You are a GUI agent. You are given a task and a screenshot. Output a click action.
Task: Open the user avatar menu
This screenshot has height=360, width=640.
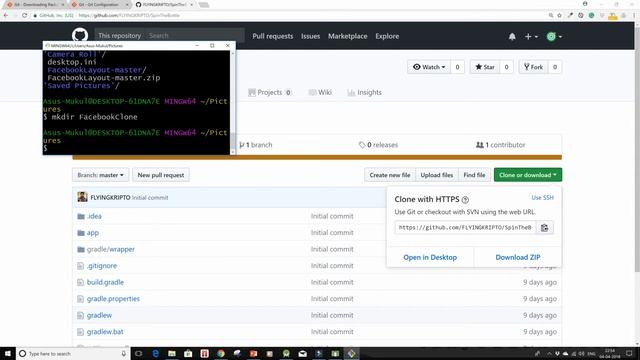point(554,37)
